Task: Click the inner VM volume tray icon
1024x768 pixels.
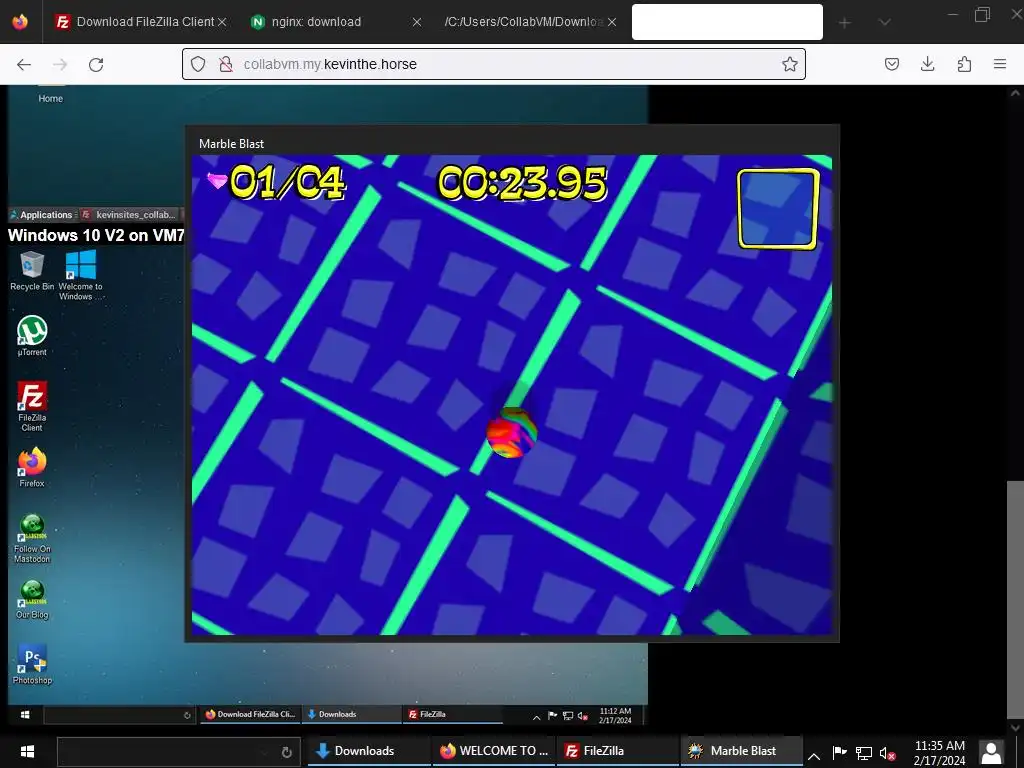Action: [x=583, y=716]
